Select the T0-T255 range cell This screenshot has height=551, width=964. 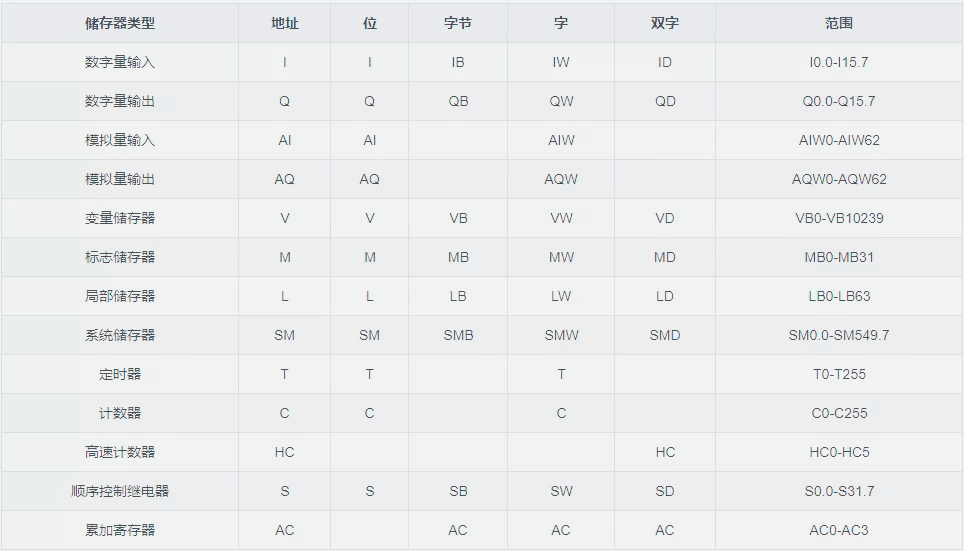click(x=839, y=374)
